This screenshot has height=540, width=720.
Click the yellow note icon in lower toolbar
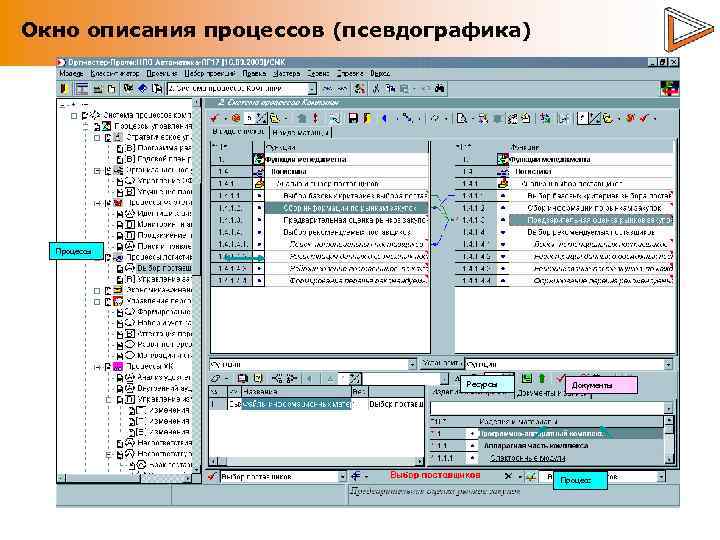click(x=259, y=378)
